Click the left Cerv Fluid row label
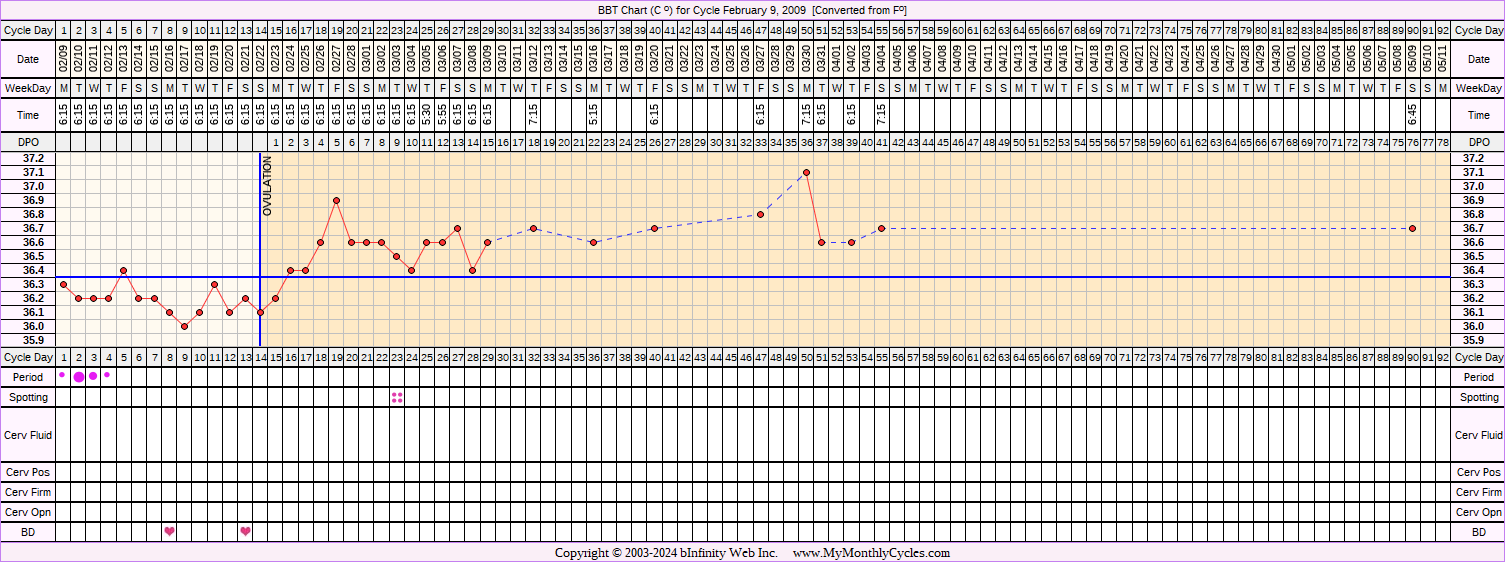 tap(28, 435)
